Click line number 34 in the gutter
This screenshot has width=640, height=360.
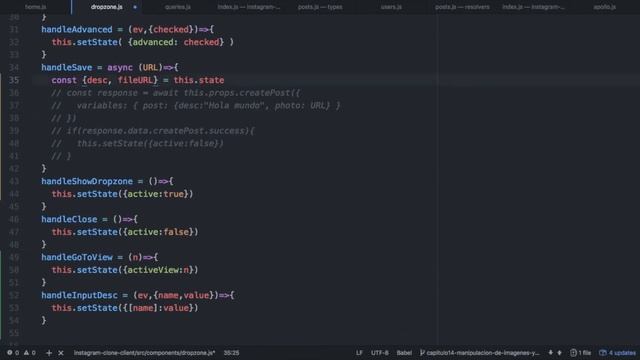14,67
